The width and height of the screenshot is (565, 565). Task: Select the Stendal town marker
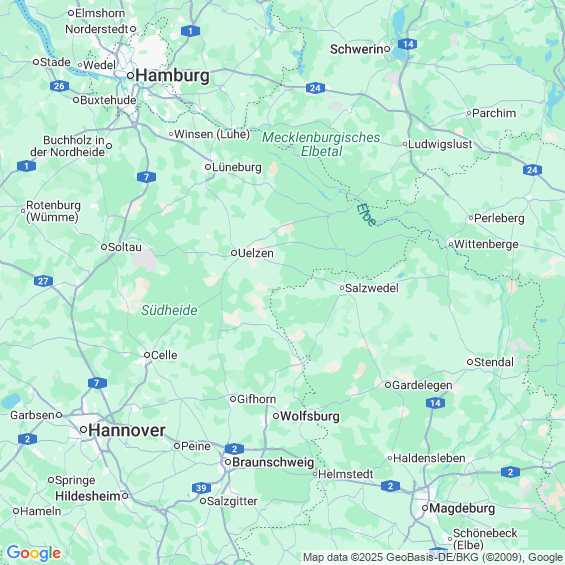point(470,362)
